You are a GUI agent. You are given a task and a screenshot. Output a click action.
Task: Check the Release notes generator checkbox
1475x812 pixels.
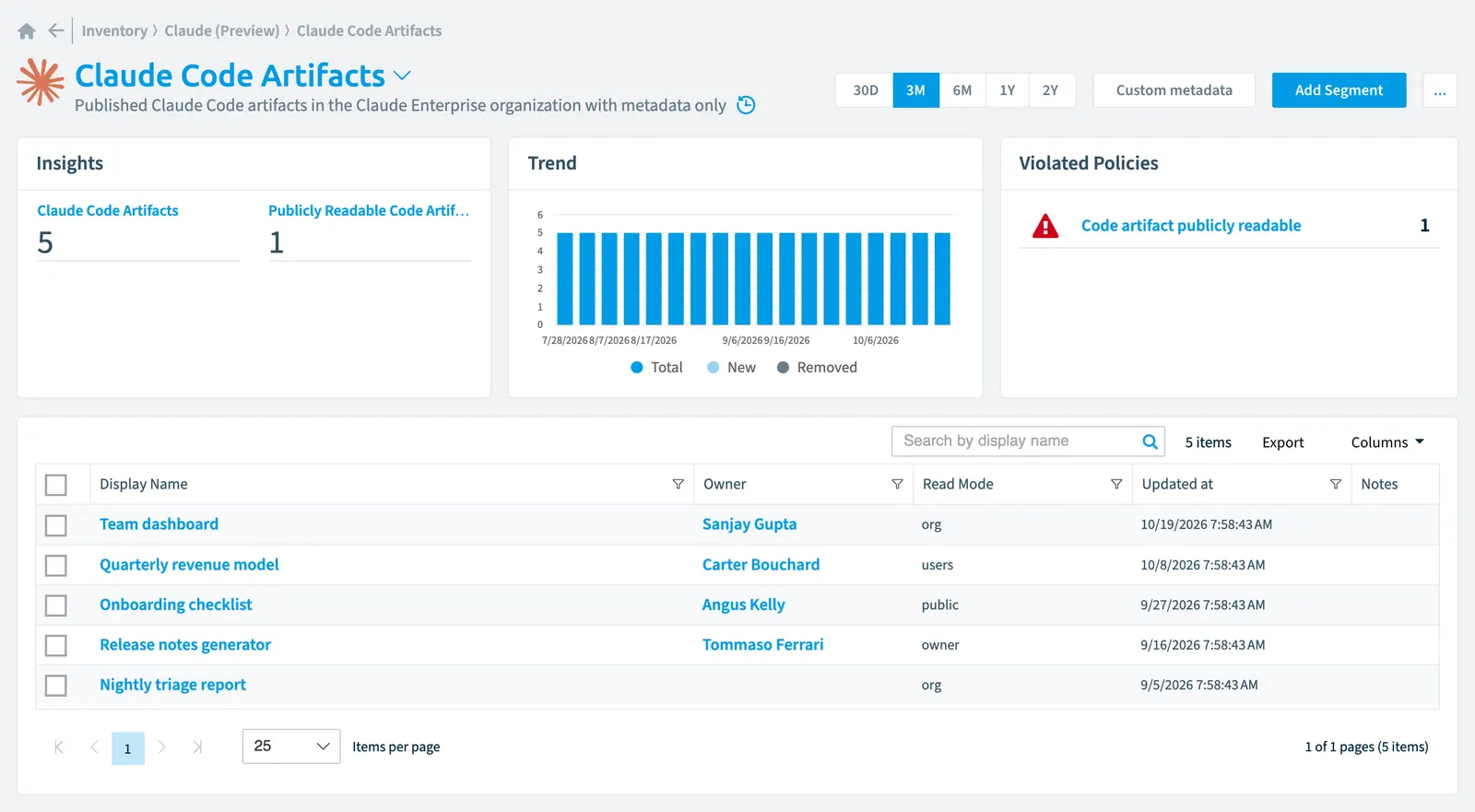tap(56, 645)
